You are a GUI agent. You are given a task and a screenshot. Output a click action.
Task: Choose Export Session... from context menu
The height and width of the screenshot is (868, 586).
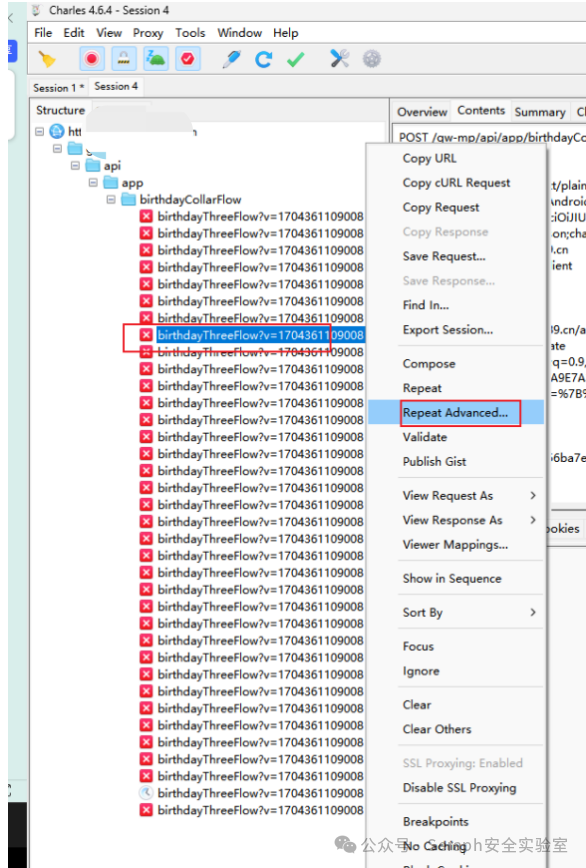coord(448,330)
